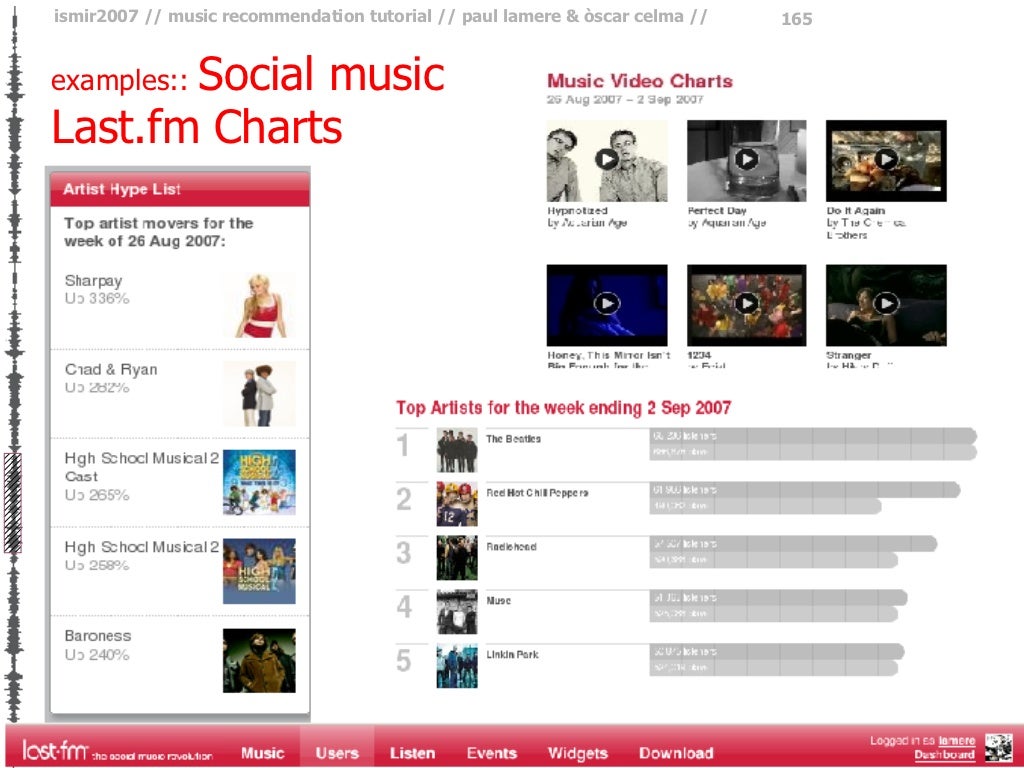Screen dimensions: 1024x768
Task: Click The Beatles artist name
Action: [513, 439]
